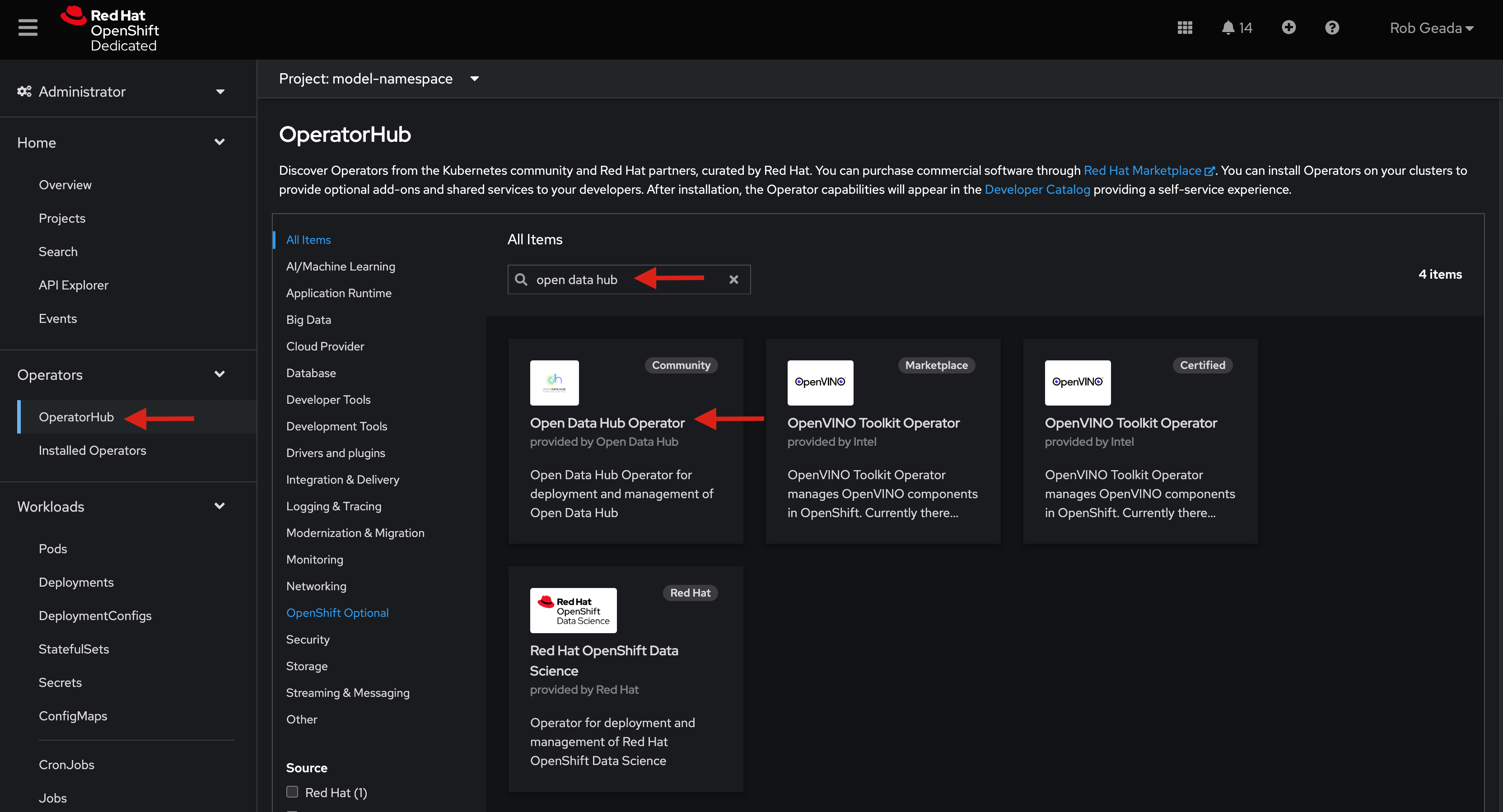Click the external link icon beside Red Hat Marketplace
The image size is (1503, 812).
click(1209, 171)
